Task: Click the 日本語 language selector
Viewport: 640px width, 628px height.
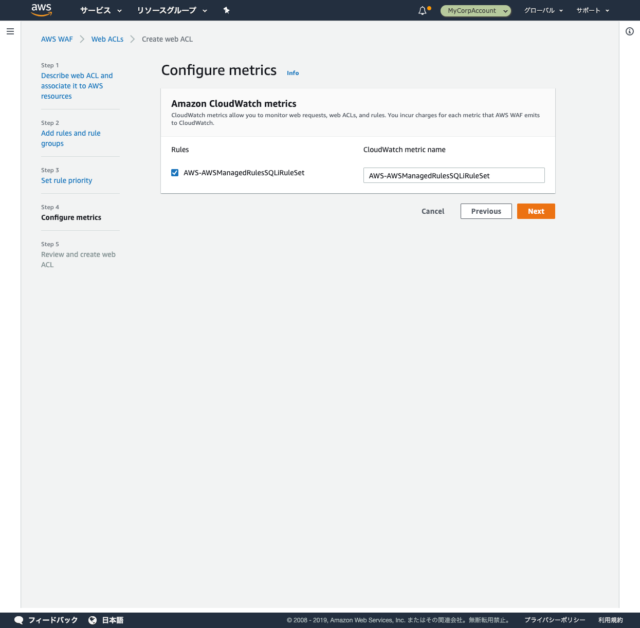Action: [112, 620]
